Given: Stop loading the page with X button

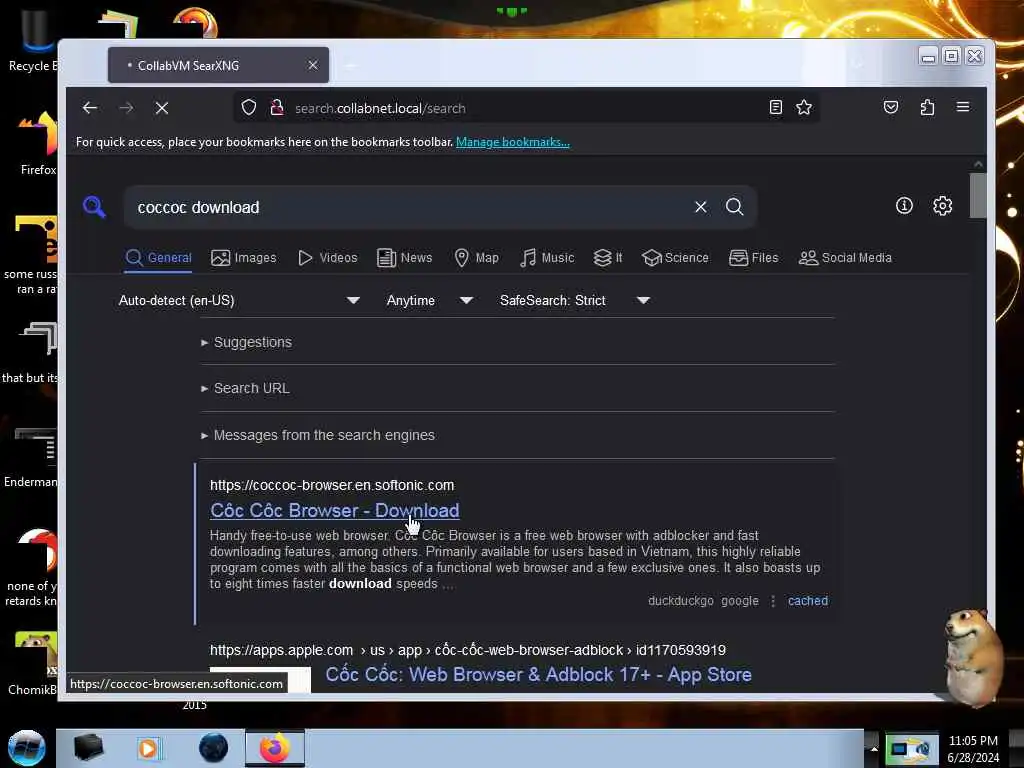Looking at the screenshot, I should click(162, 108).
